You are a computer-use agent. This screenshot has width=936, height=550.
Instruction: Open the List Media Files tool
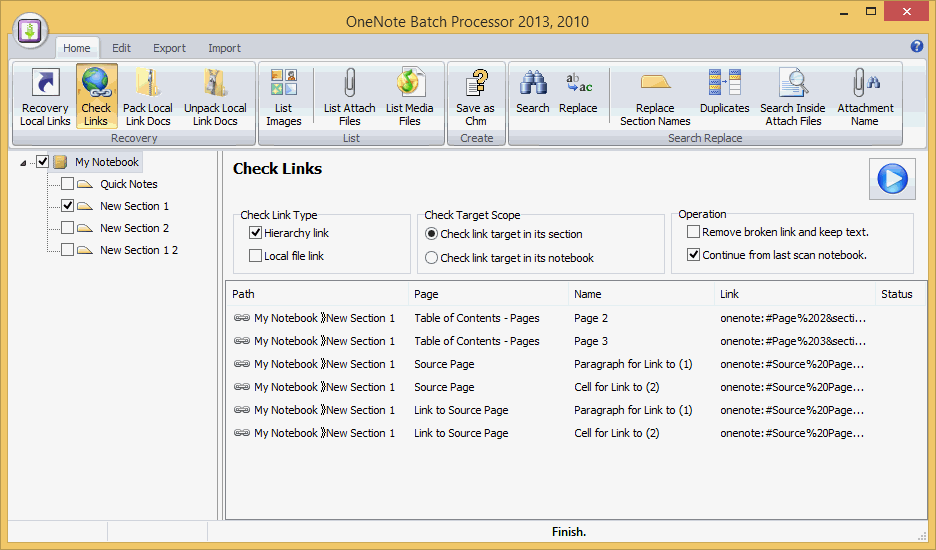coord(410,97)
